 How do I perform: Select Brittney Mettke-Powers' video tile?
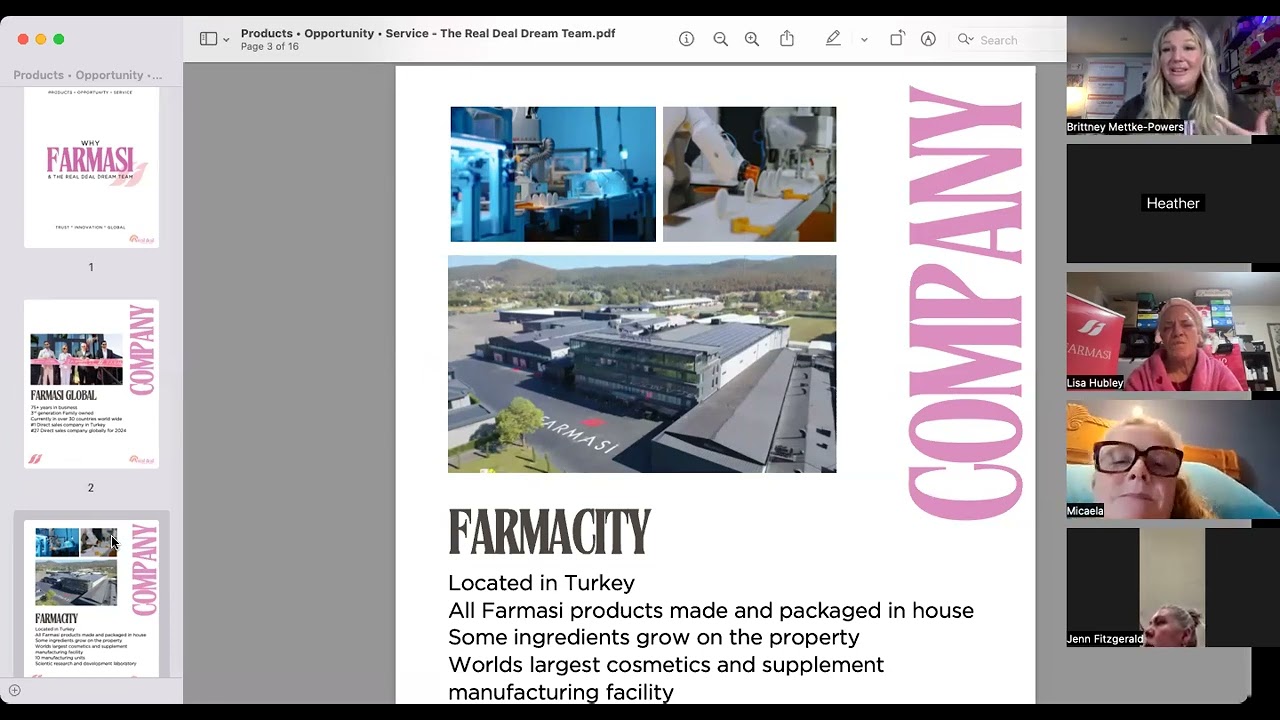(x=1173, y=76)
